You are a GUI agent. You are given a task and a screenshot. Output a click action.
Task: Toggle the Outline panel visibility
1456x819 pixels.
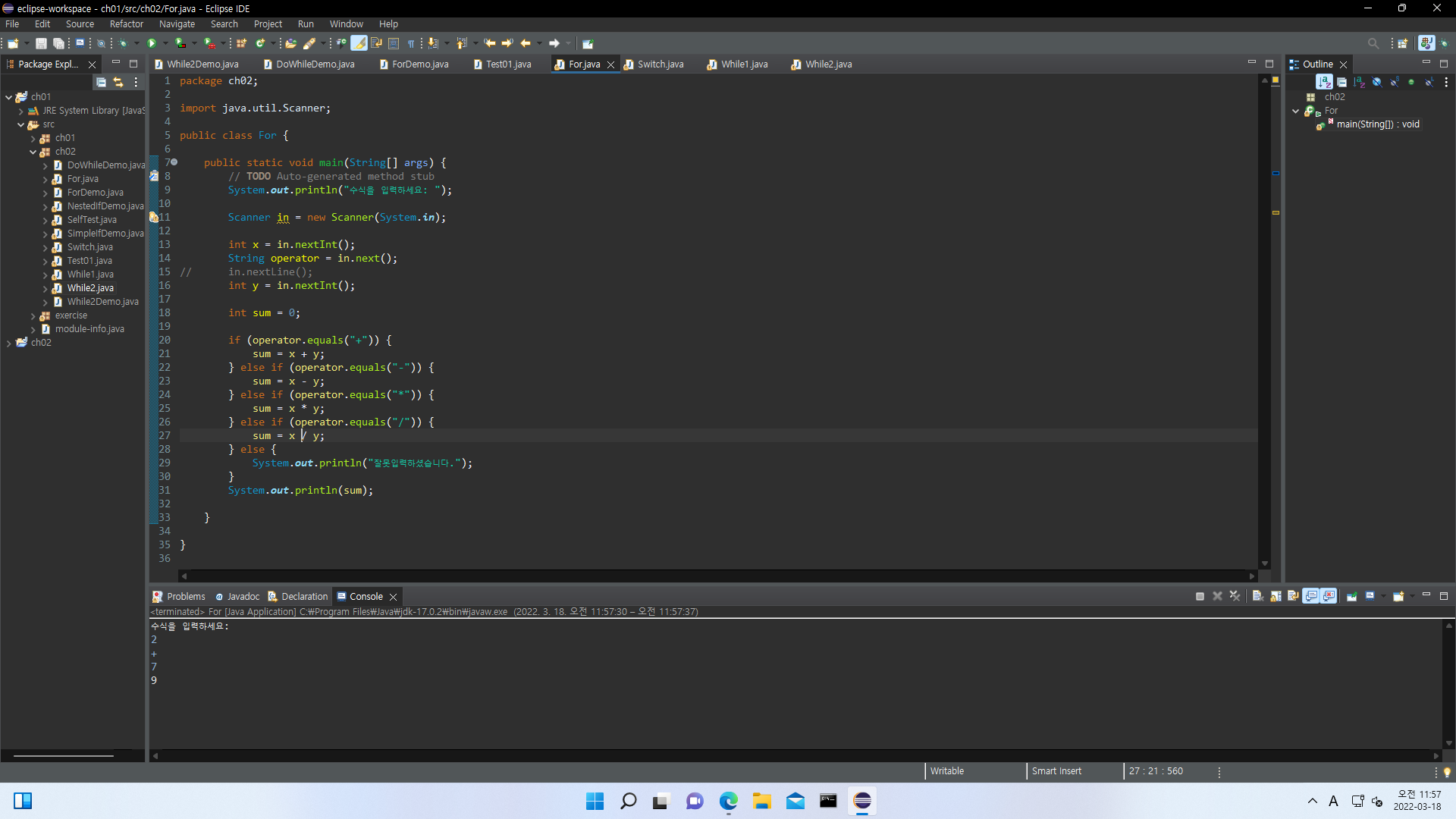tap(1345, 63)
